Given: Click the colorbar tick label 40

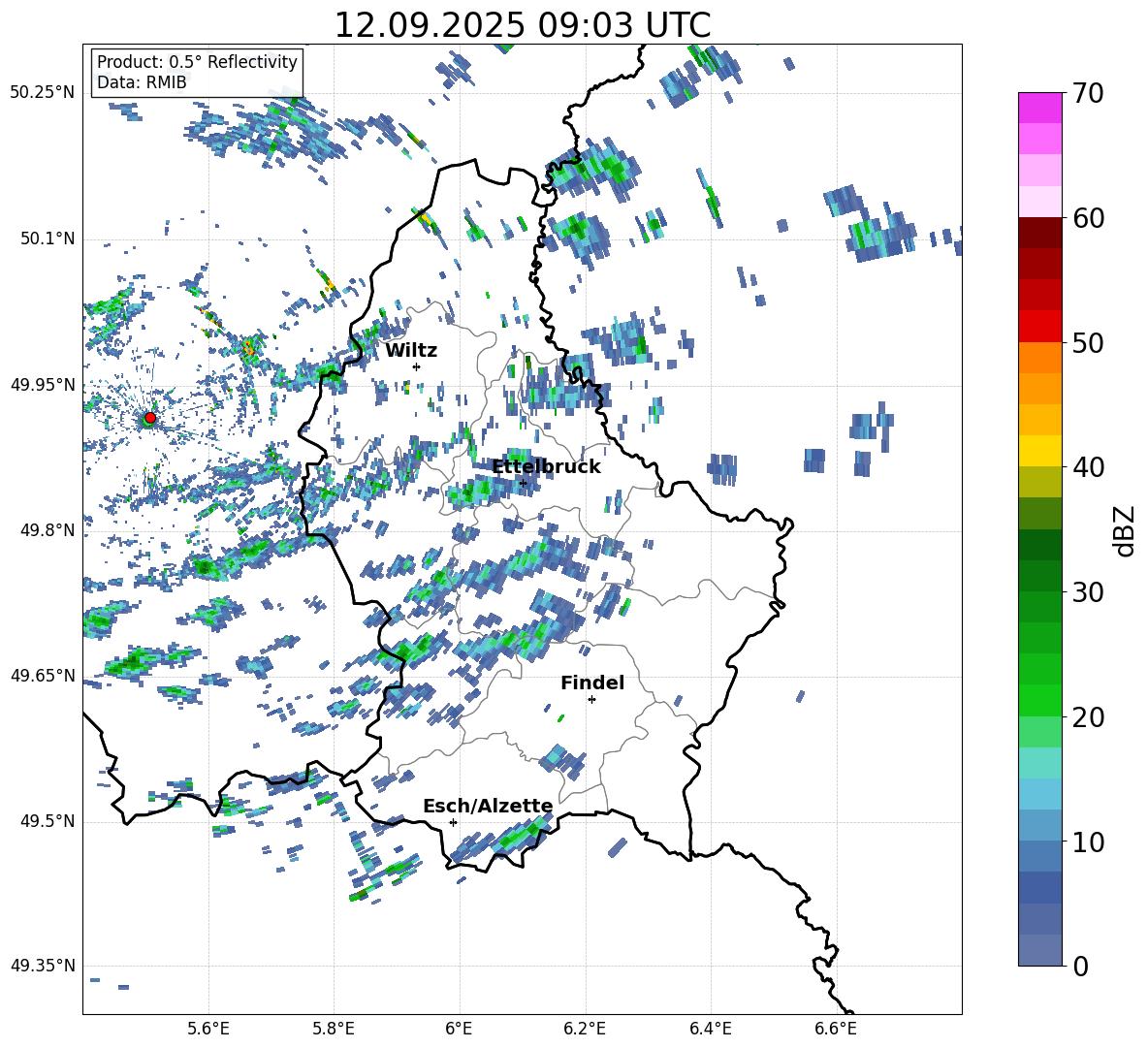Looking at the screenshot, I should (1088, 467).
